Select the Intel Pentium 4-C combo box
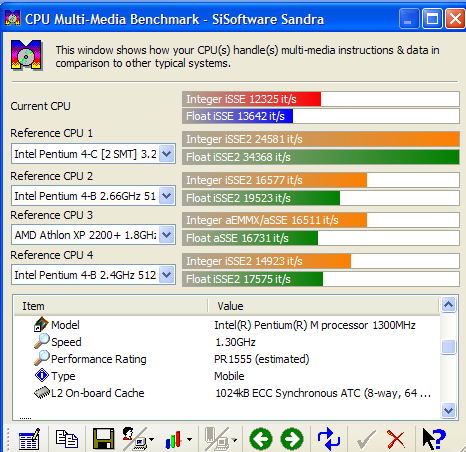This screenshot has height=452, width=466. click(93, 154)
